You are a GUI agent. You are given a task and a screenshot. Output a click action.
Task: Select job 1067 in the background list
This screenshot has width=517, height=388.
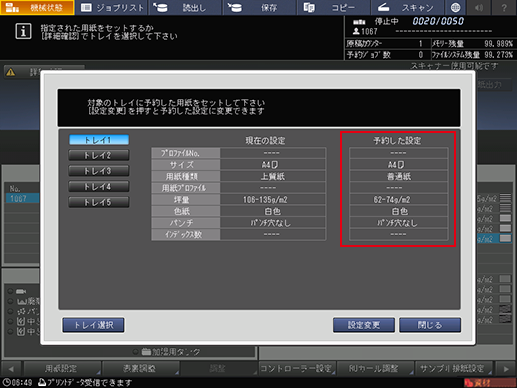[22, 199]
